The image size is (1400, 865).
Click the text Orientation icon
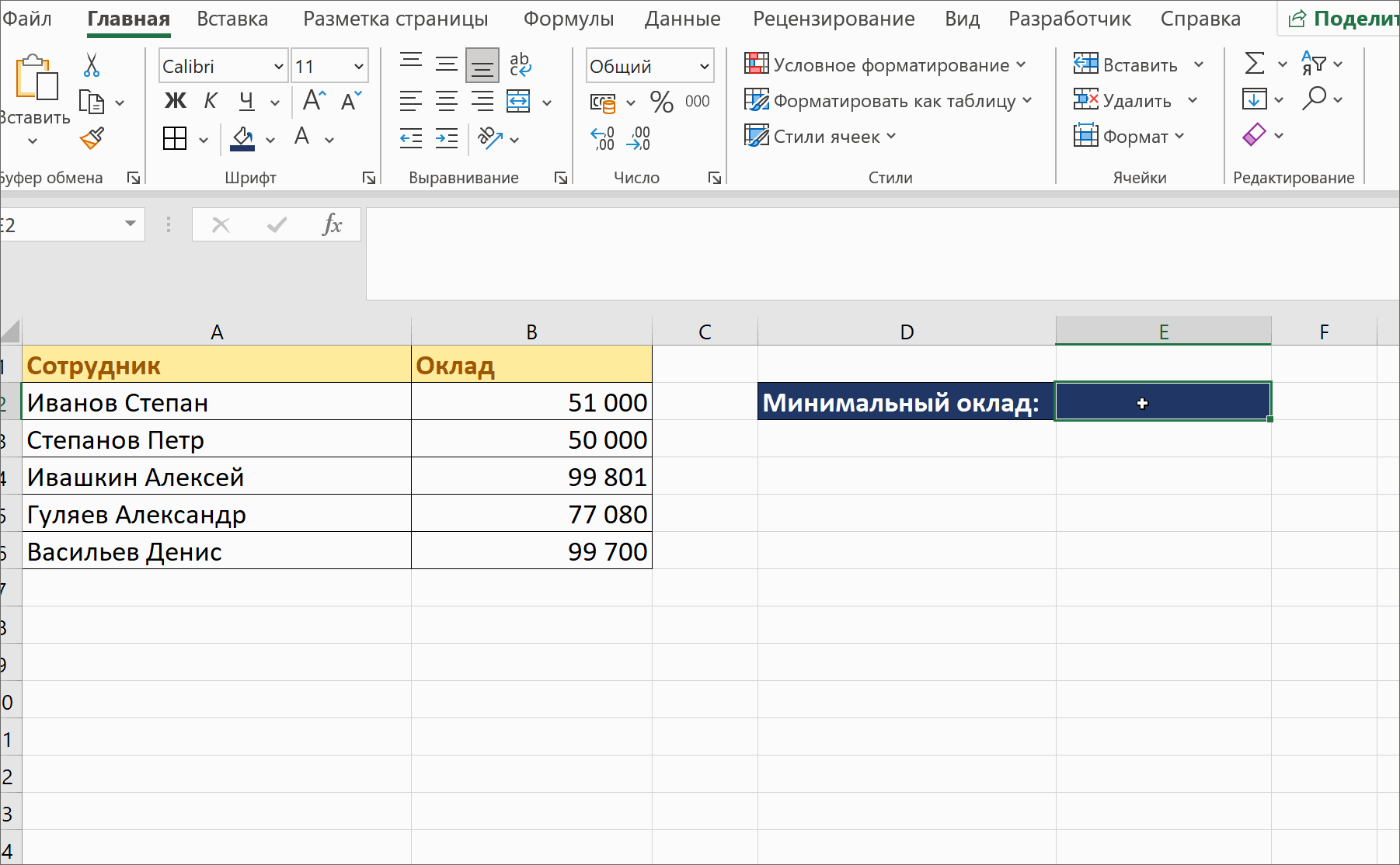[x=490, y=138]
